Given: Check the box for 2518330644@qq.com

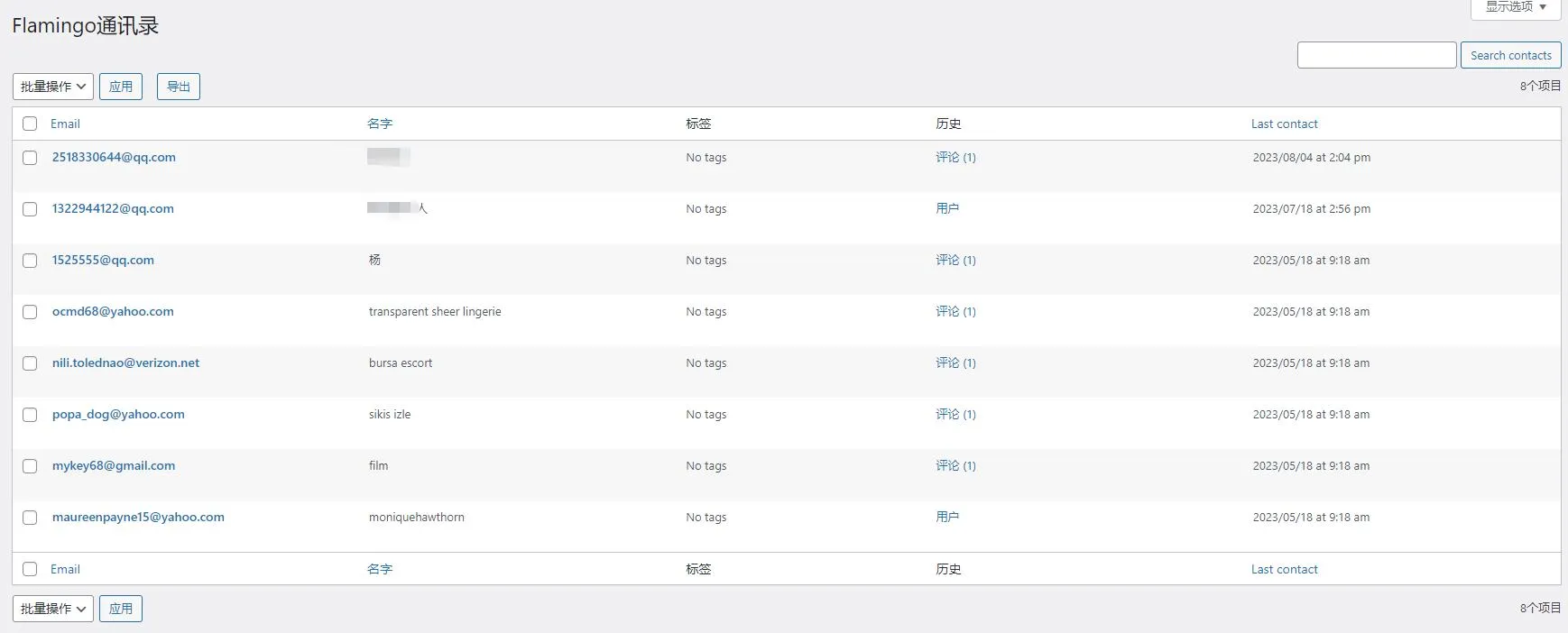Looking at the screenshot, I should coord(30,158).
